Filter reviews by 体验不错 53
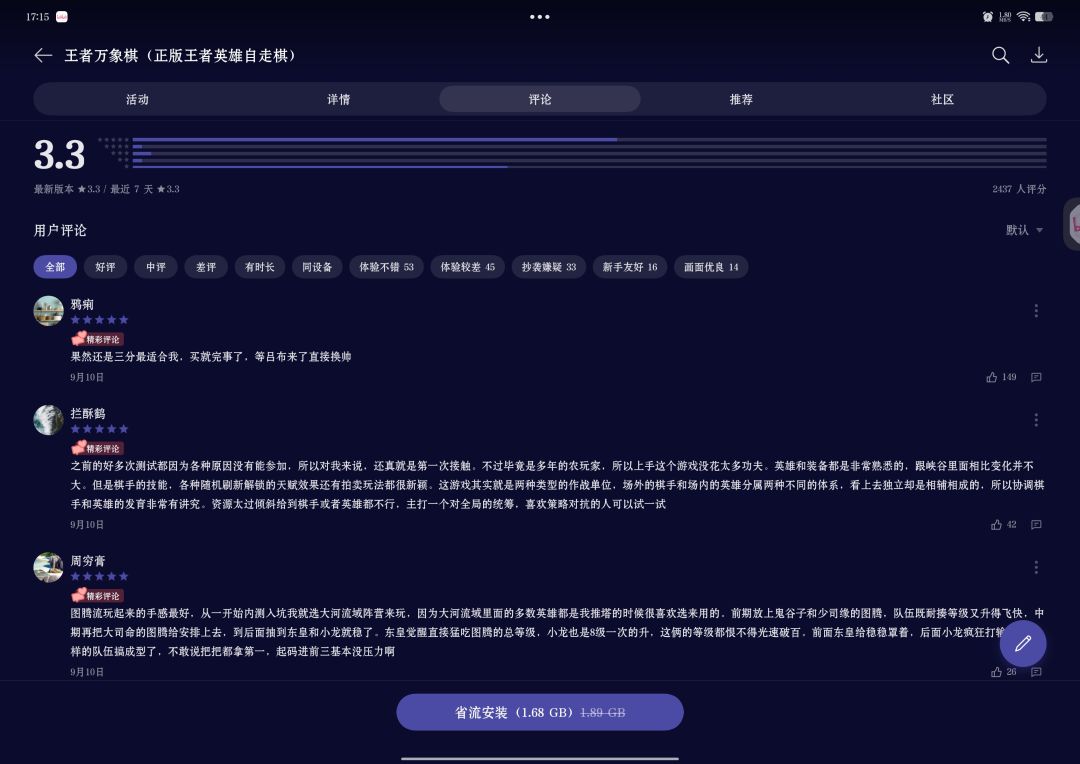Viewport: 1080px width, 764px height. pyautogui.click(x=386, y=267)
